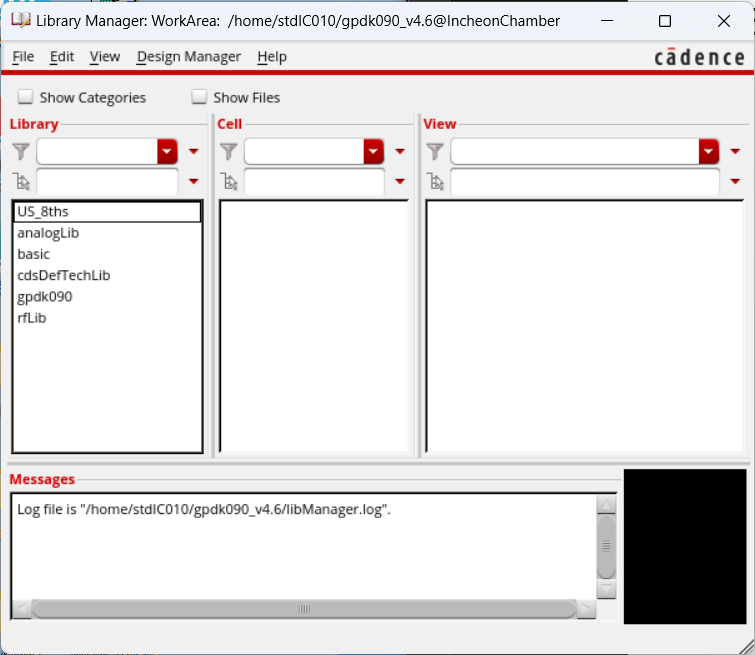Open the Edit menu
Viewport: 755px width, 655px height.
tap(62, 57)
